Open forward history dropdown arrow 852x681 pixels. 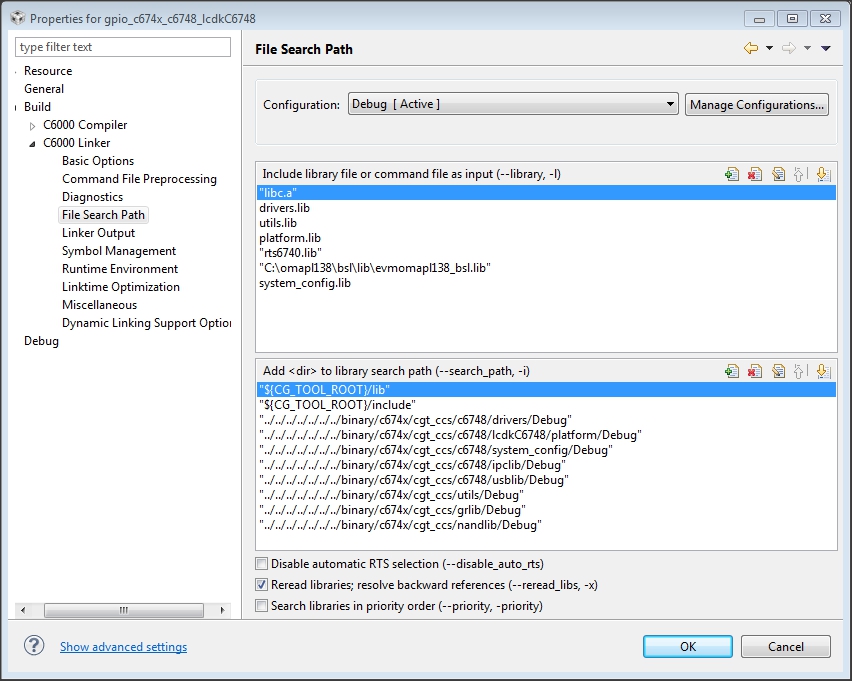pyautogui.click(x=807, y=48)
